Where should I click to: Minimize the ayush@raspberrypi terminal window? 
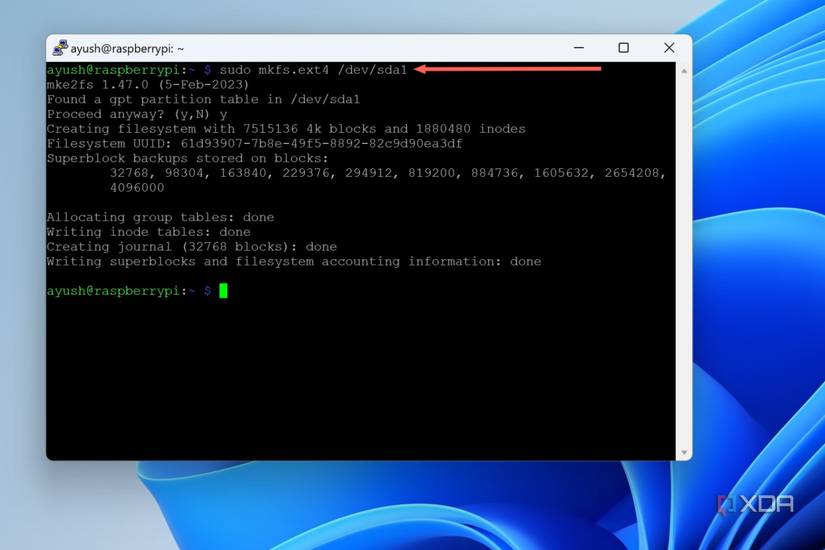(x=579, y=48)
